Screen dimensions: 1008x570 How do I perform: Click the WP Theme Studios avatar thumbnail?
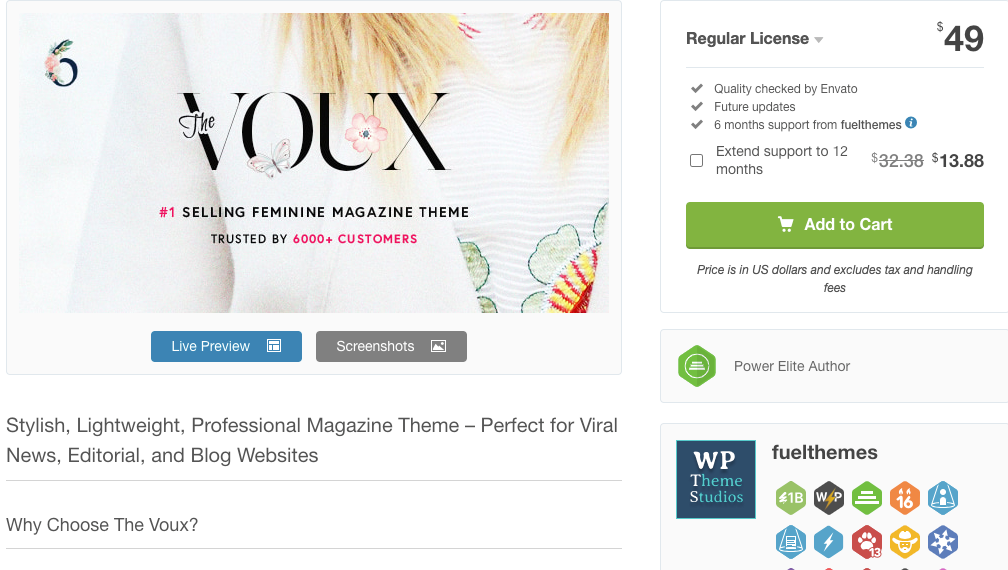(x=716, y=479)
